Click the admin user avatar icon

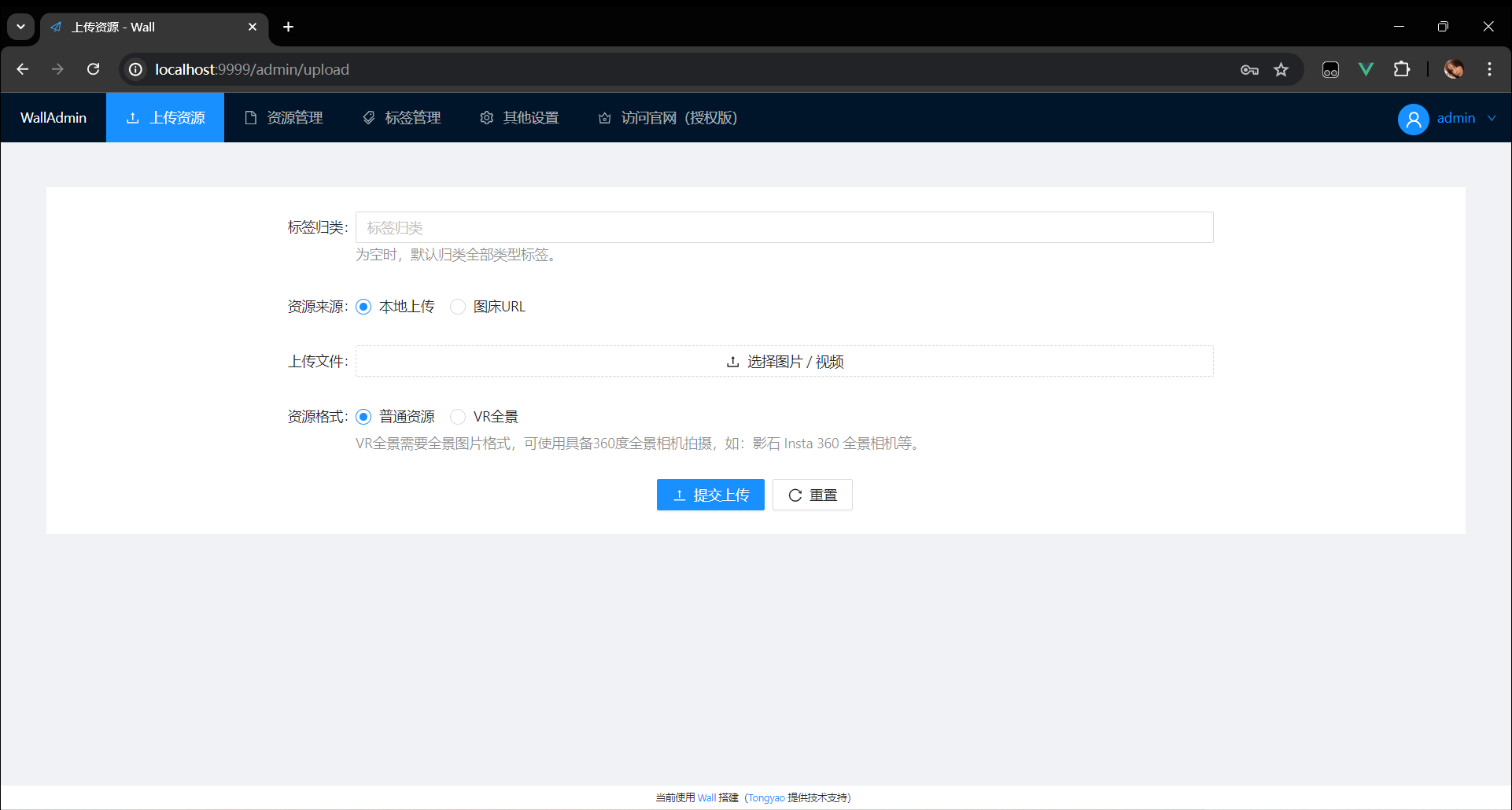pos(1413,119)
